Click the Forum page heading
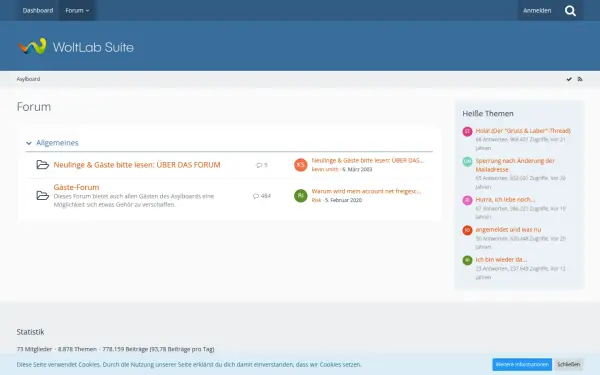Image resolution: width=600 pixels, height=375 pixels. pyautogui.click(x=34, y=106)
